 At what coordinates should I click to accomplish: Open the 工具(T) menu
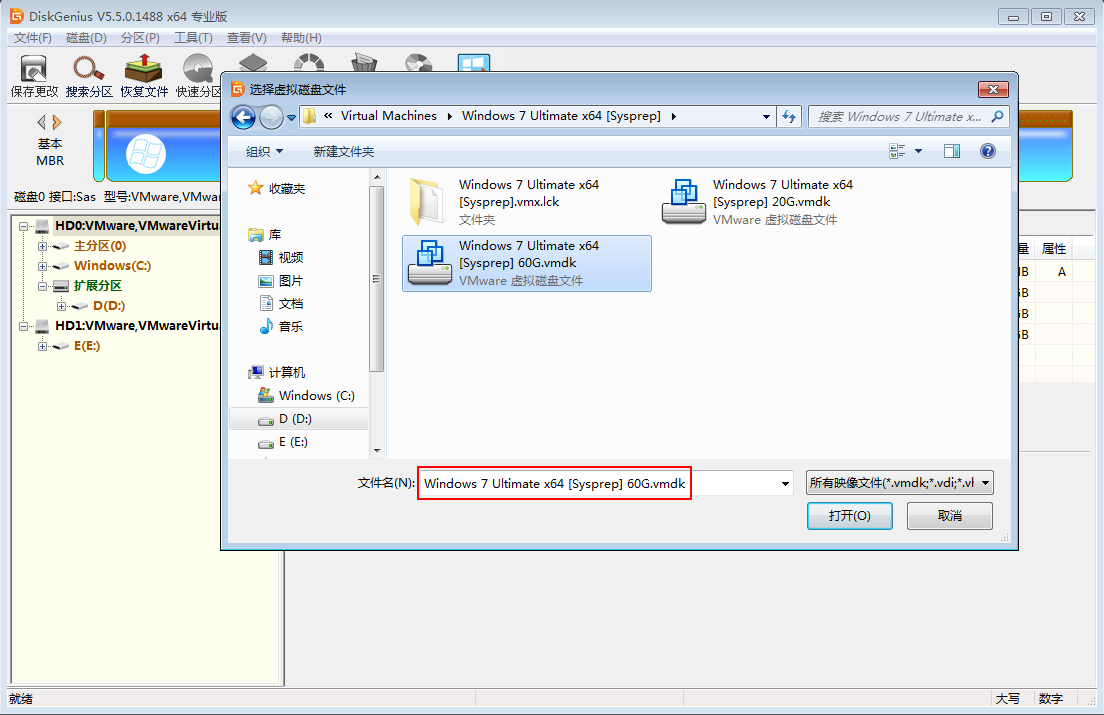(x=193, y=37)
